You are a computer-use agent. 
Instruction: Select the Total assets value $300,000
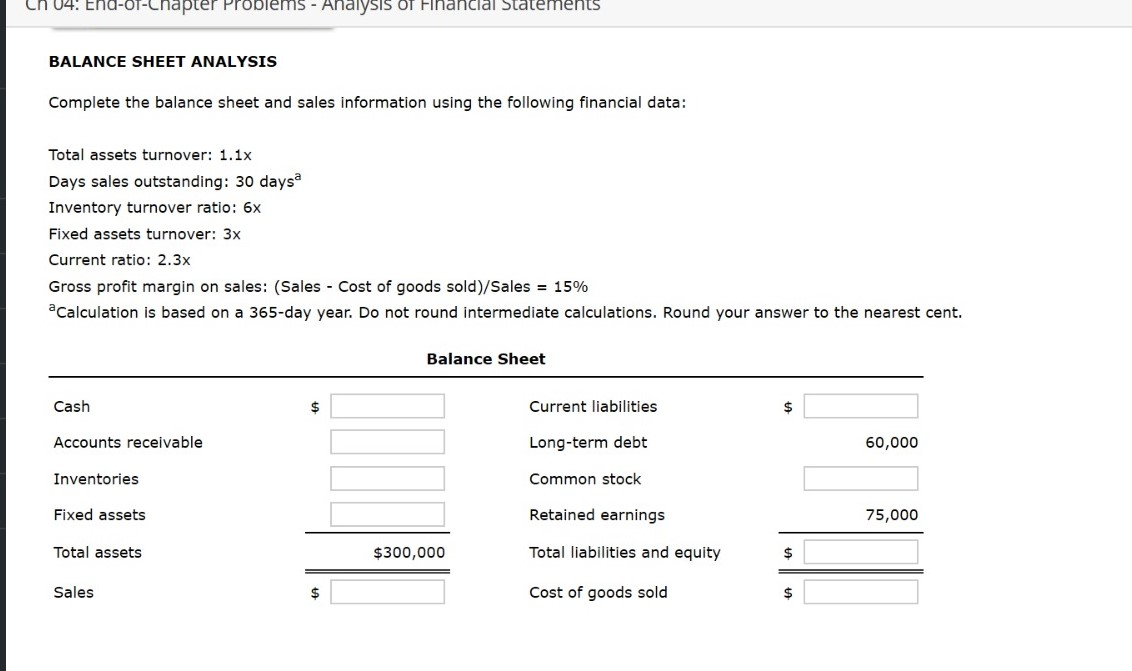(x=411, y=551)
